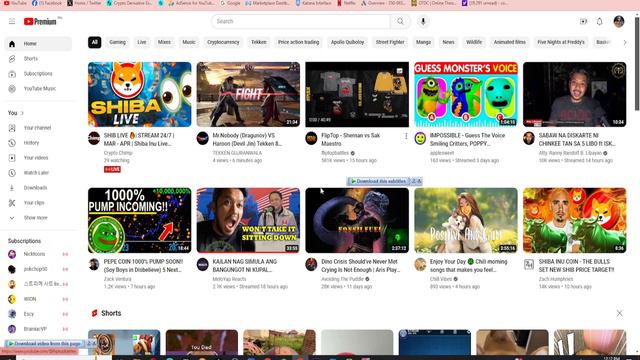Click fliptopbattles channel avatar
640x360 pixels.
point(311,138)
